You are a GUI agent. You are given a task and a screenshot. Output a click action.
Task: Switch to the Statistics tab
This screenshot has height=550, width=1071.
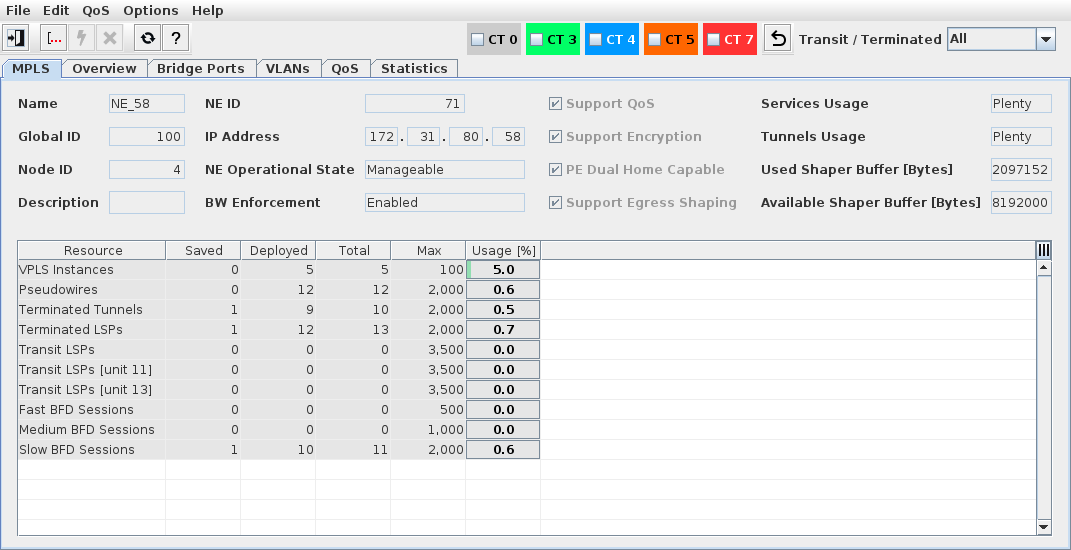click(x=414, y=68)
